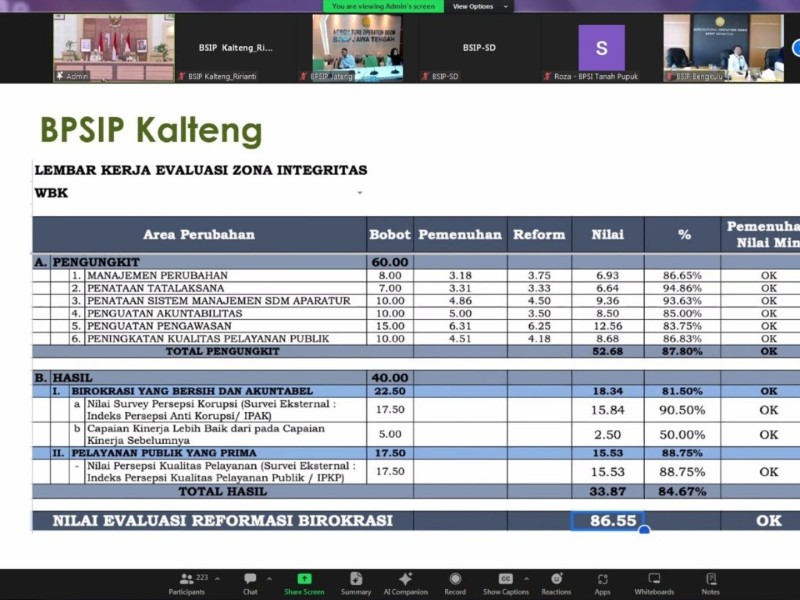The width and height of the screenshot is (800, 600).
Task: Toggle Show Captions on
Action: tap(505, 581)
